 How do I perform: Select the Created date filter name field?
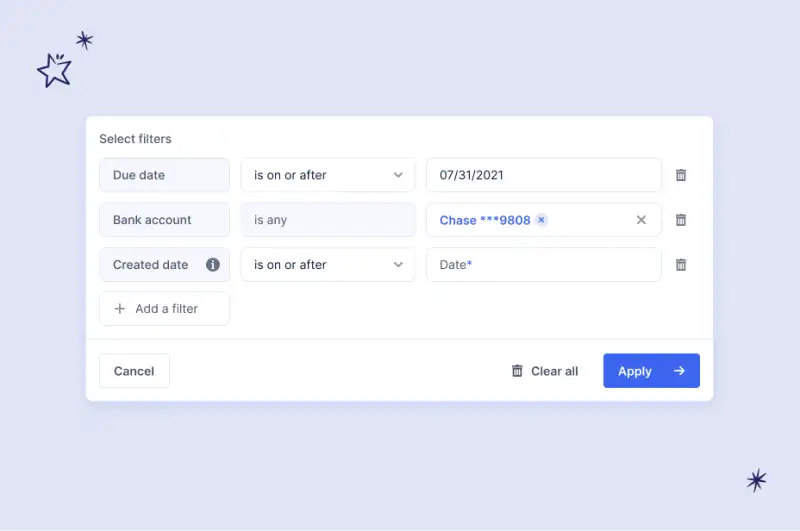pyautogui.click(x=151, y=265)
